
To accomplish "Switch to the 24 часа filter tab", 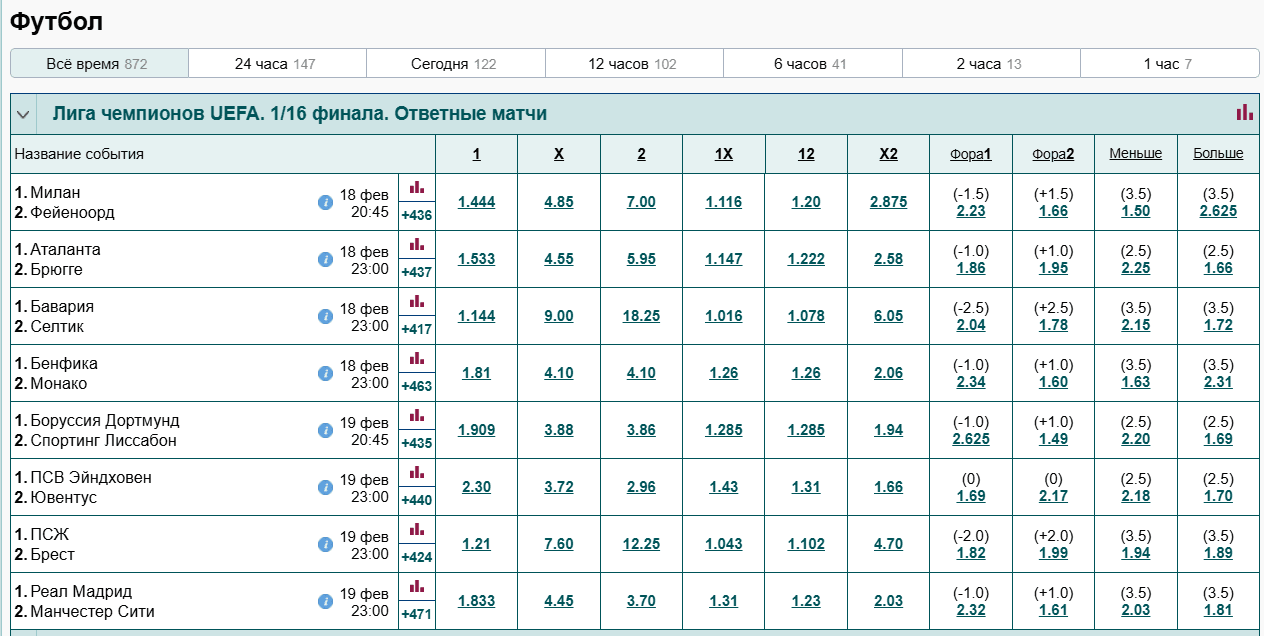I will (276, 64).
